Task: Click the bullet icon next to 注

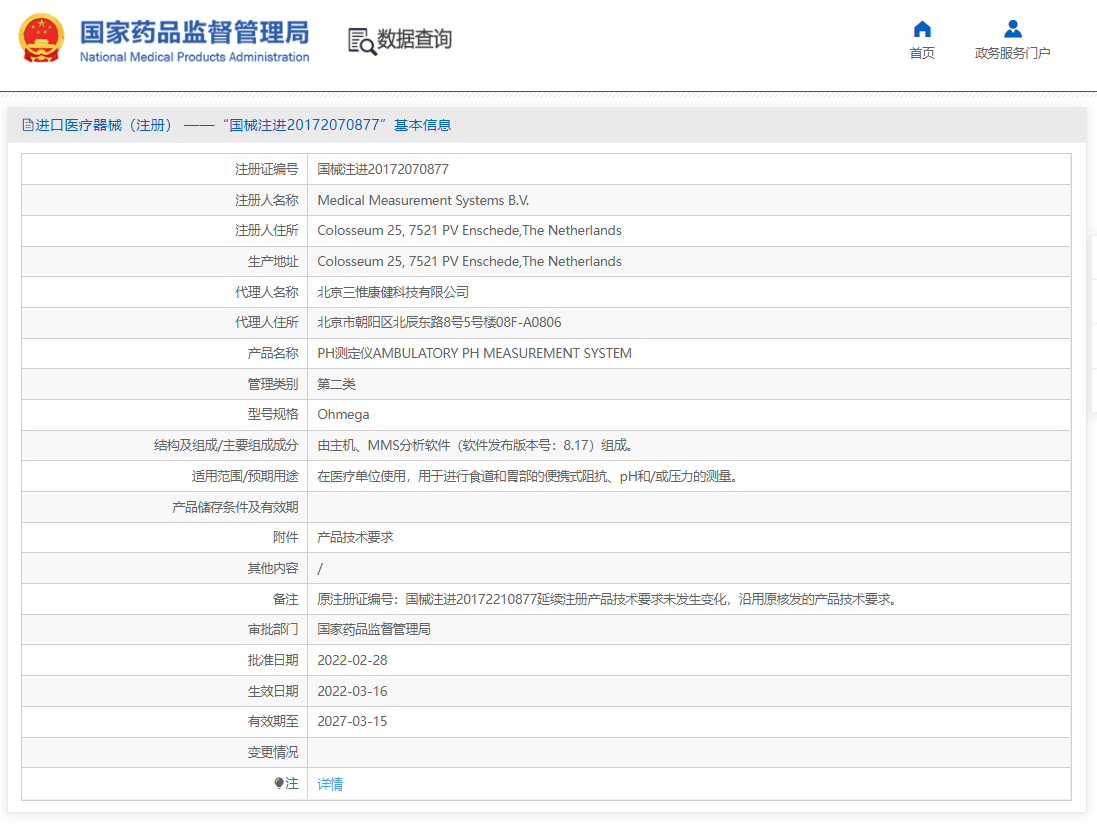Action: (278, 783)
